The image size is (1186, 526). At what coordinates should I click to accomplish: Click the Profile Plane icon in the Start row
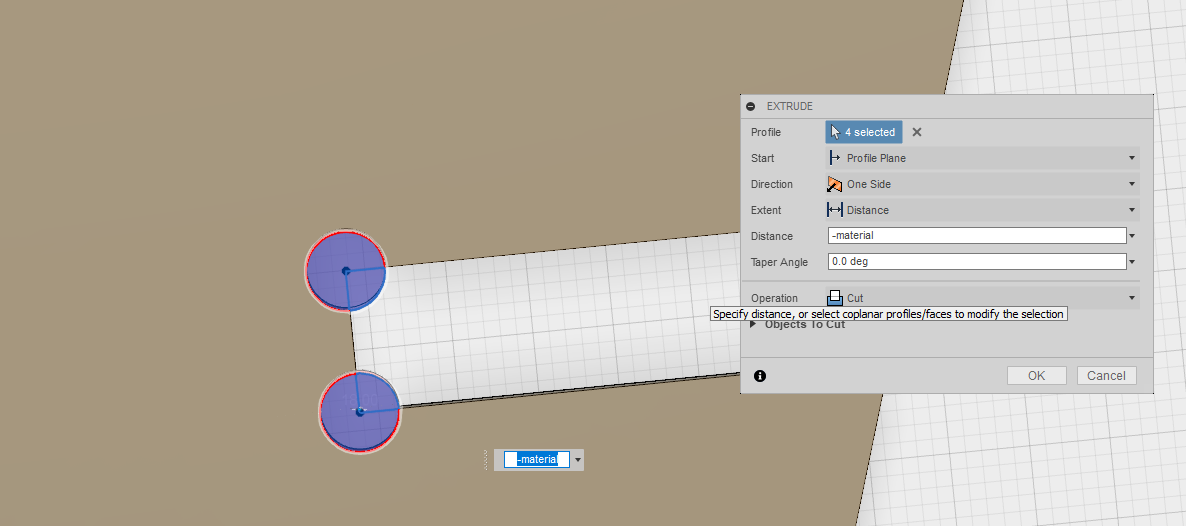834,158
